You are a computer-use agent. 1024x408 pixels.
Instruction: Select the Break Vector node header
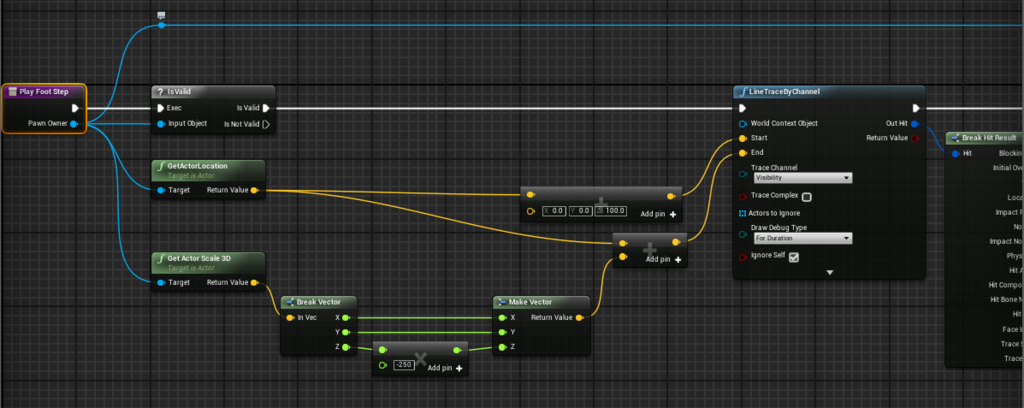pos(319,302)
